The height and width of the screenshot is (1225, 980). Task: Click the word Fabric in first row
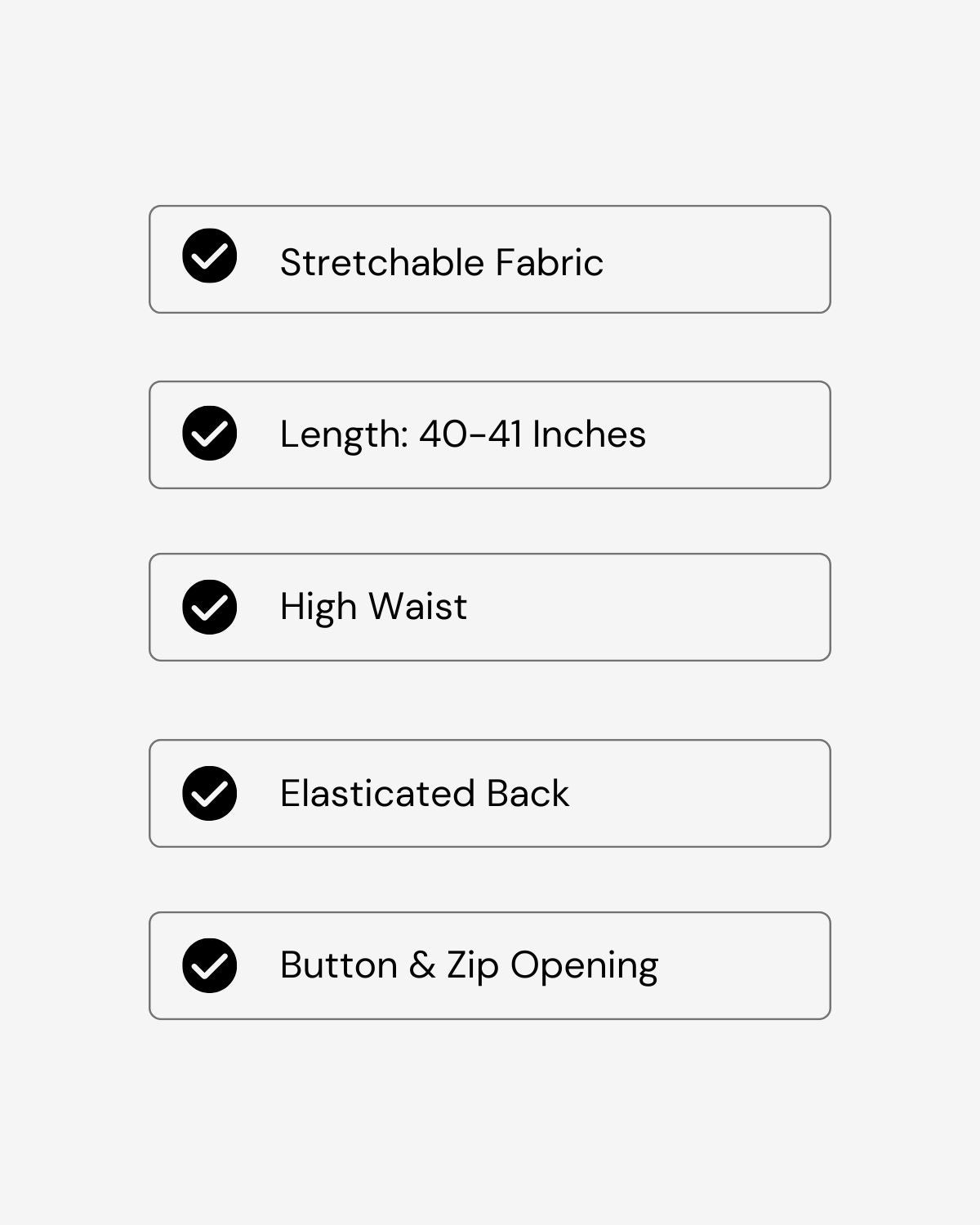[x=550, y=262]
